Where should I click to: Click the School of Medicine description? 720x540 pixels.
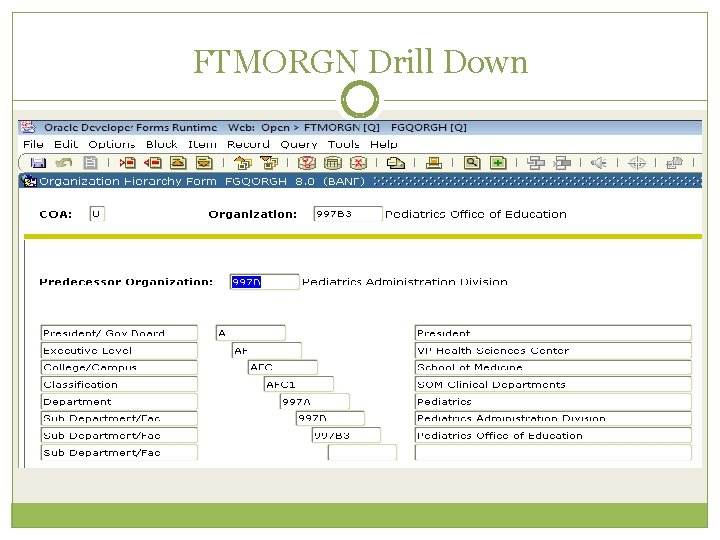(x=553, y=367)
